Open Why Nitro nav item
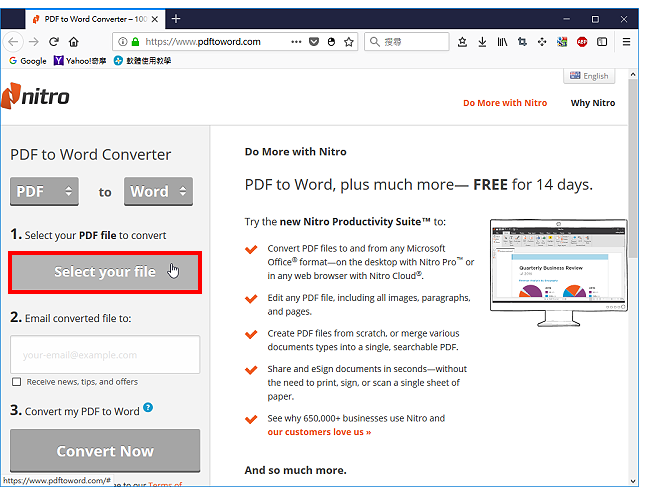 coord(593,103)
